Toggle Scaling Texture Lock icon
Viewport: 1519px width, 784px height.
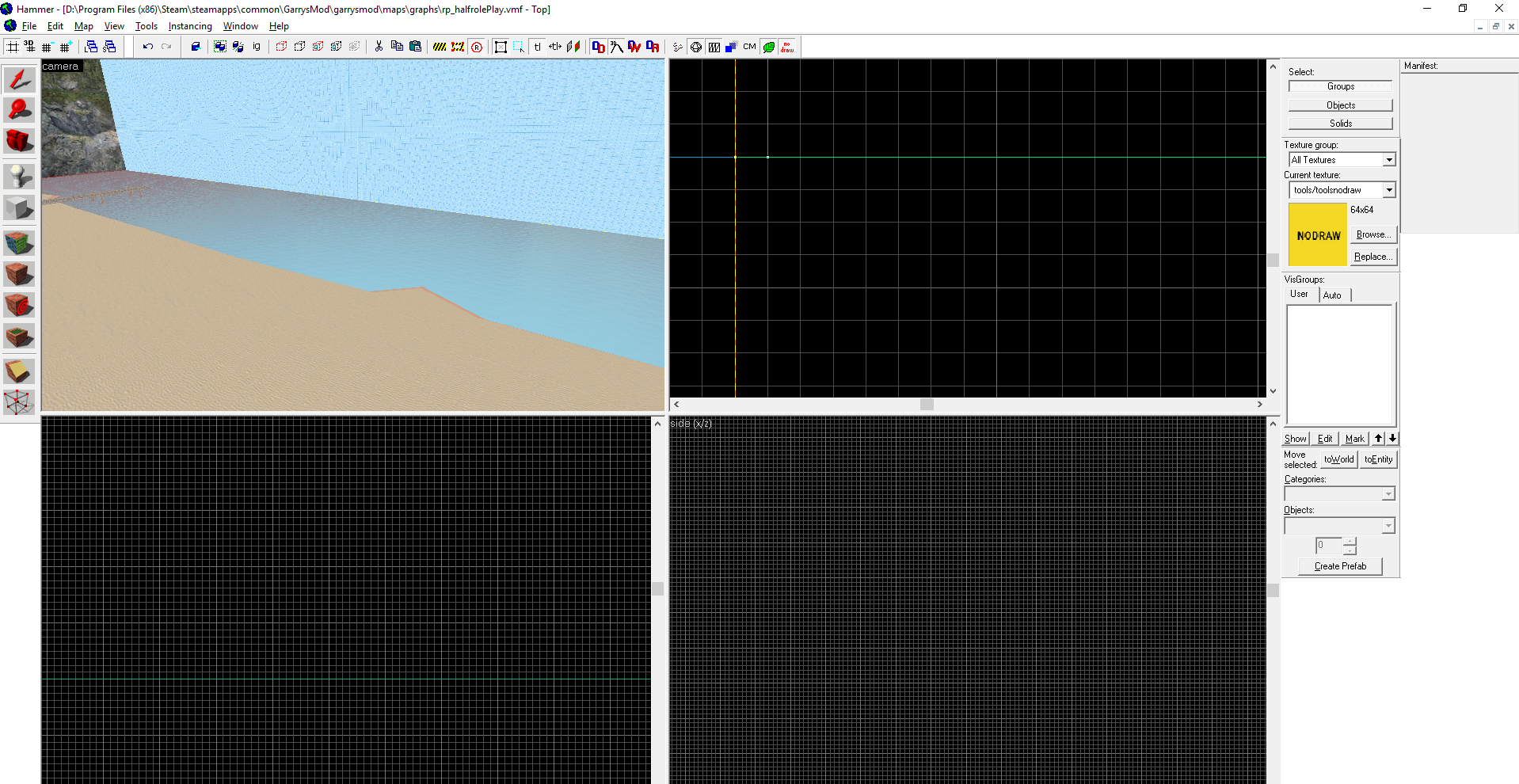click(x=555, y=47)
